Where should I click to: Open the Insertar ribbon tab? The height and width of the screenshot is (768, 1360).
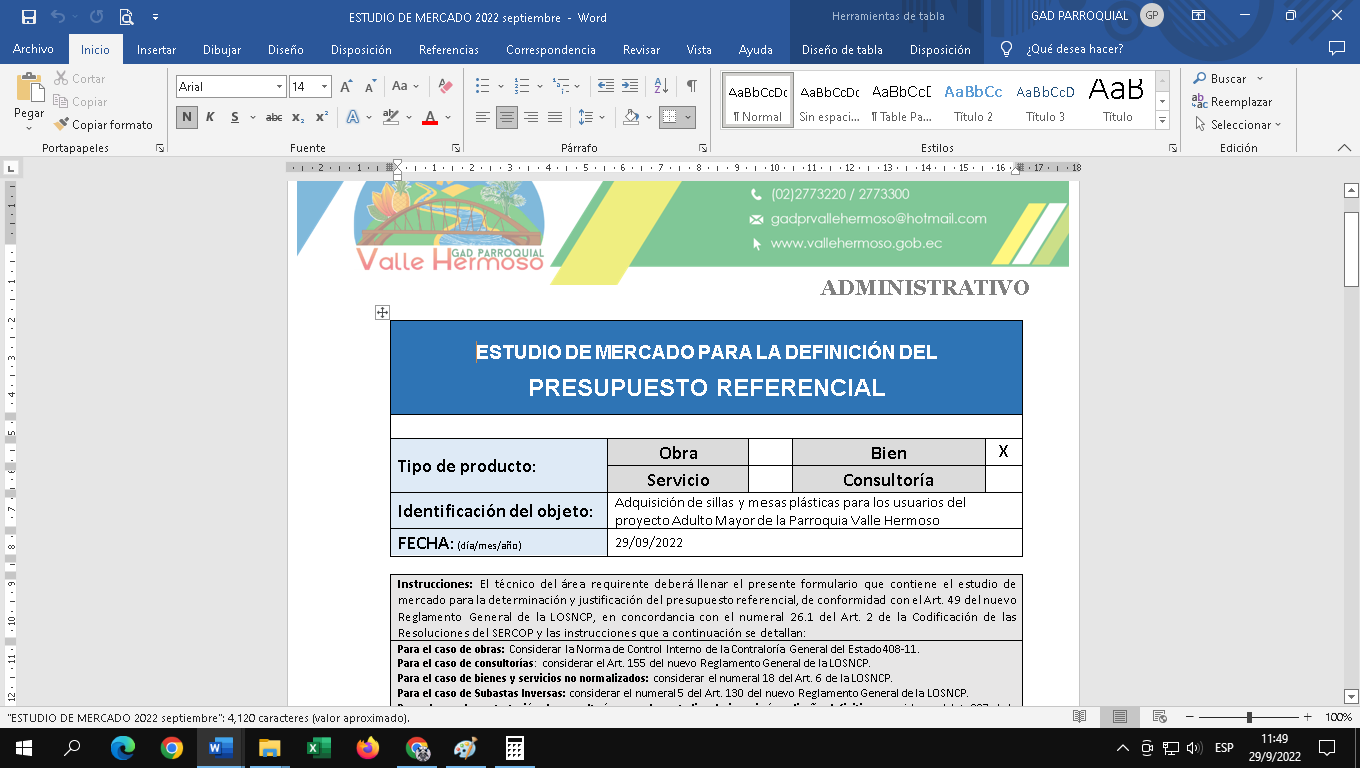156,50
